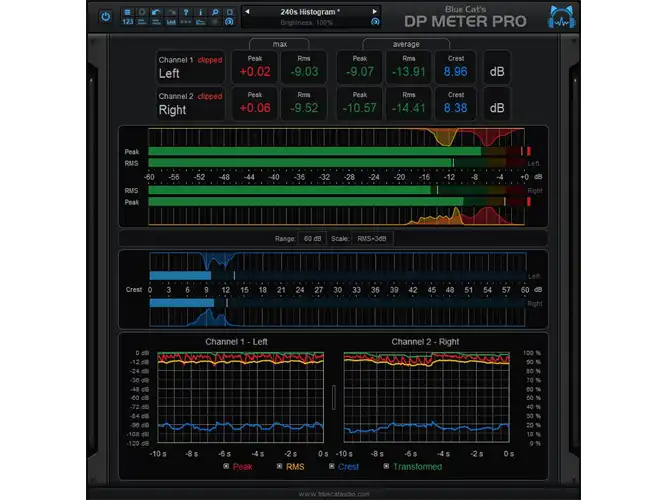Screen dimensions: 667x500
Task: Reset Channel 1 clipped indicator
Action: (210, 60)
